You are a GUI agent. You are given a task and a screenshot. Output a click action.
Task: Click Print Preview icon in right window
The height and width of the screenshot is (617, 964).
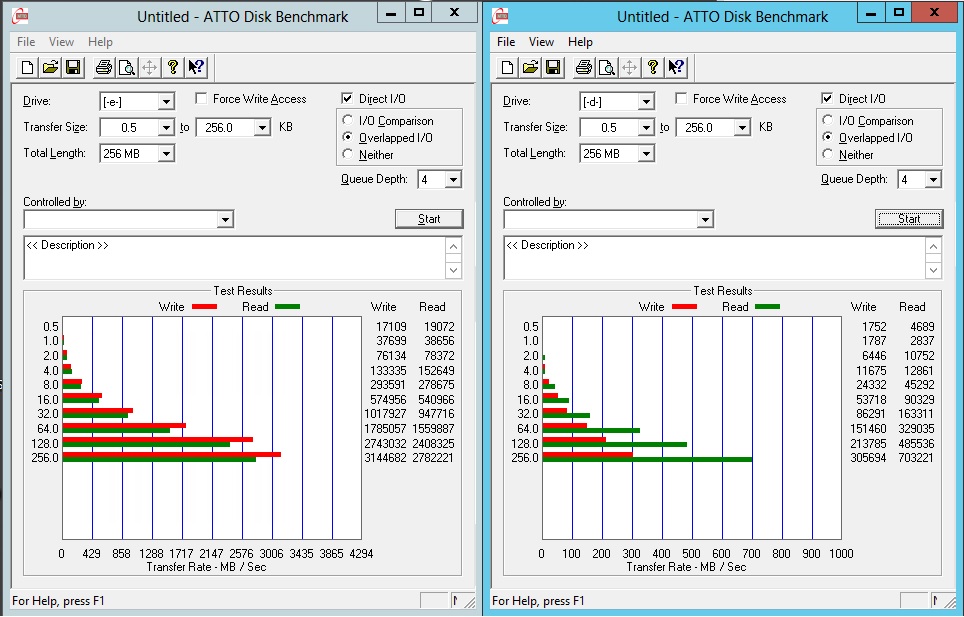(x=606, y=67)
